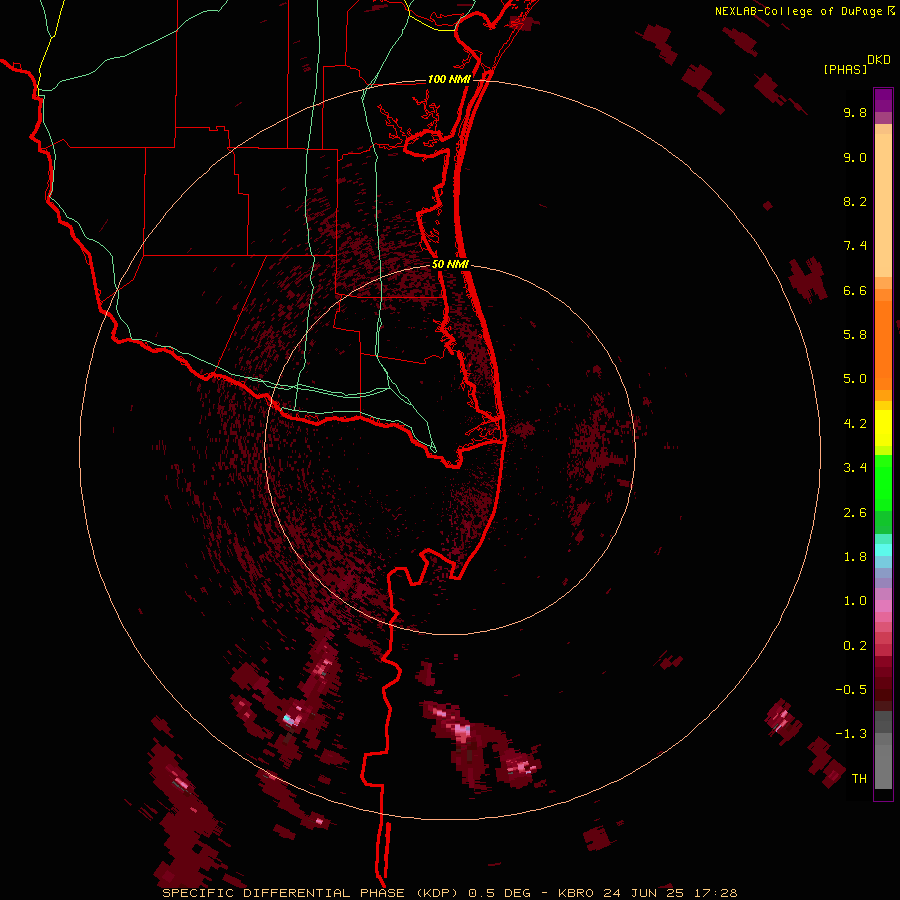Viewport: 900px width, 900px height.
Task: Click the 8.2 scale value
Action: pos(855,201)
